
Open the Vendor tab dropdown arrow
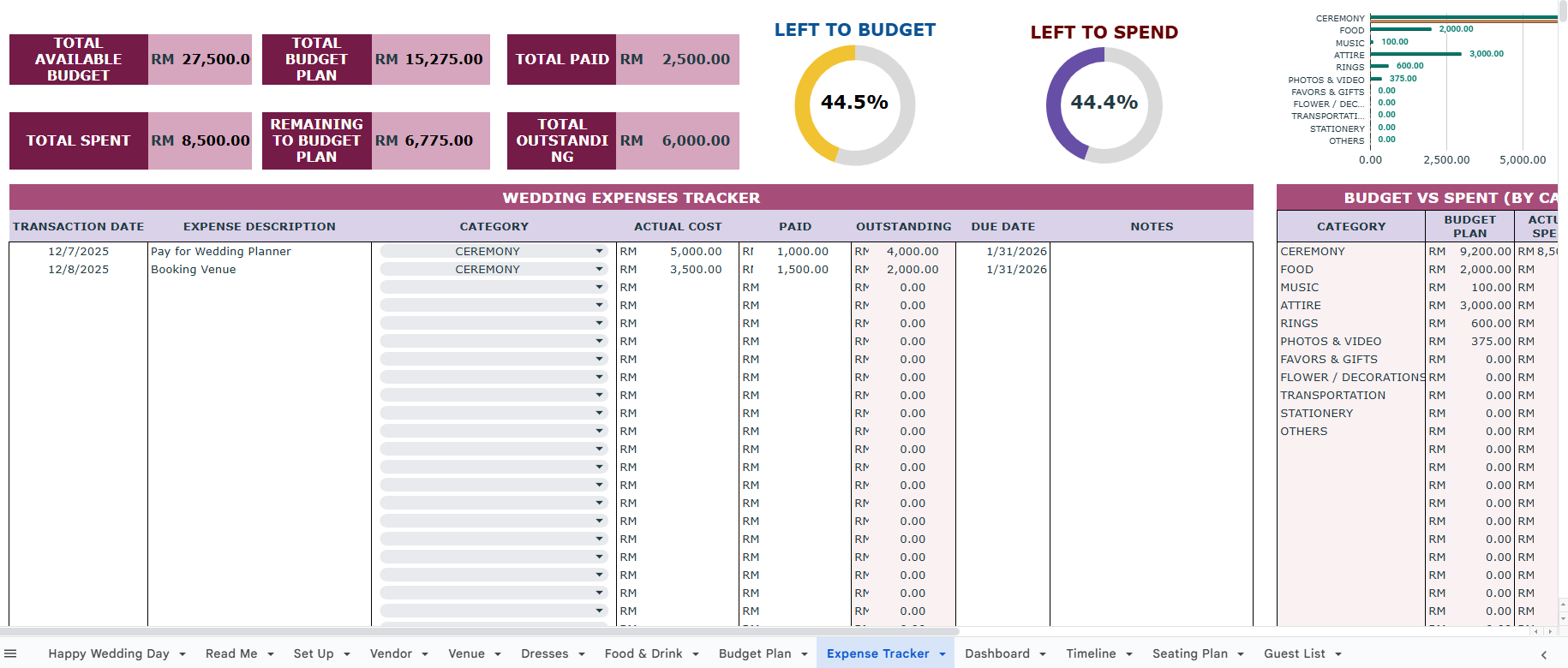pos(425,654)
